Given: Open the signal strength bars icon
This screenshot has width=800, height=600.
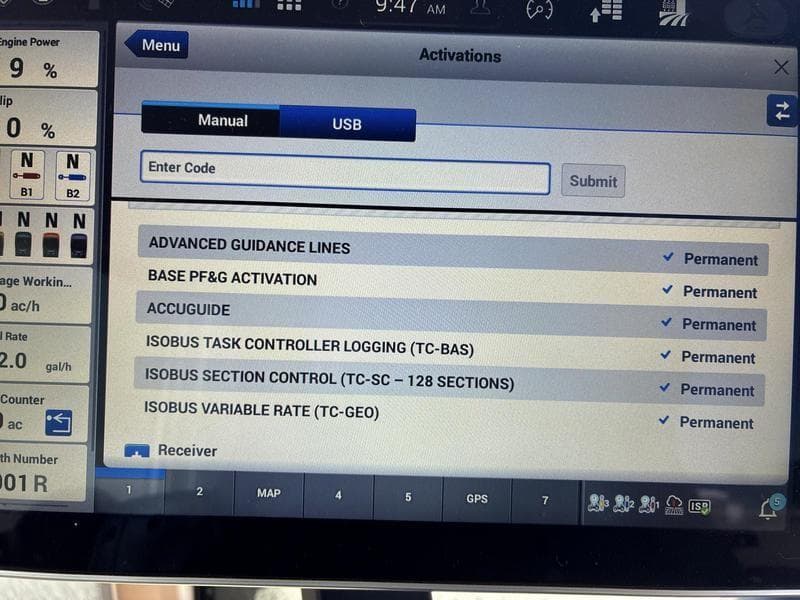Looking at the screenshot, I should (246, 4).
